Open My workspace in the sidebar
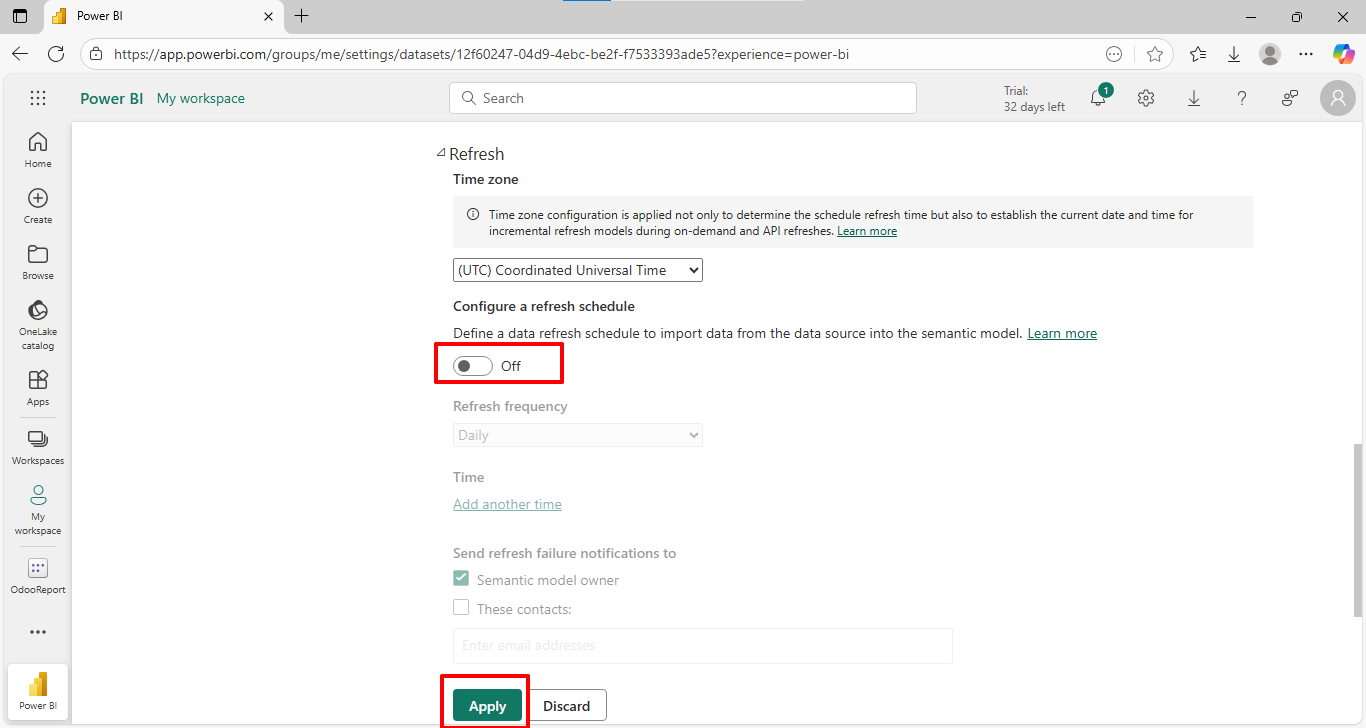The image size is (1366, 728). coord(38,509)
